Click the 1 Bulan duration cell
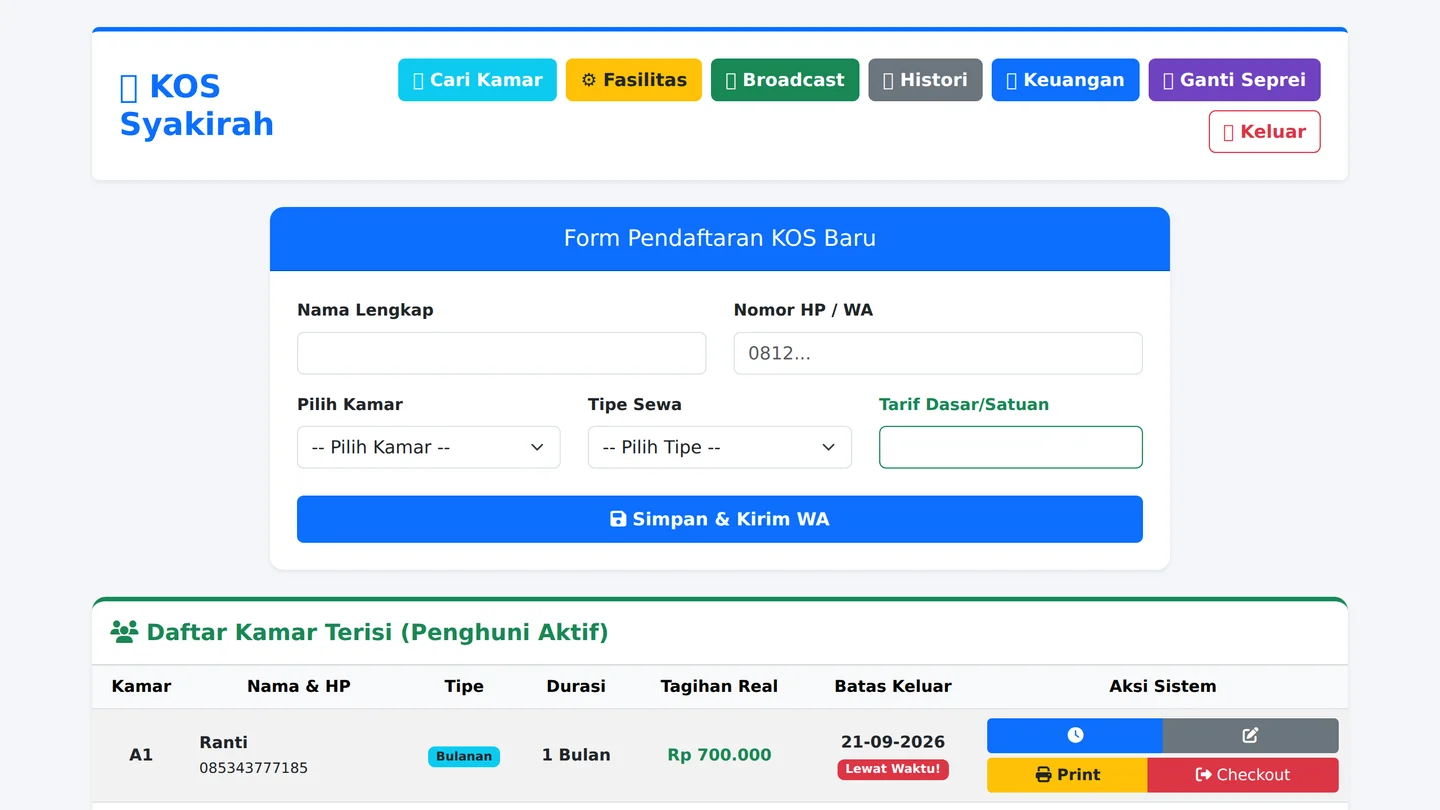The image size is (1440, 810). coord(576,755)
